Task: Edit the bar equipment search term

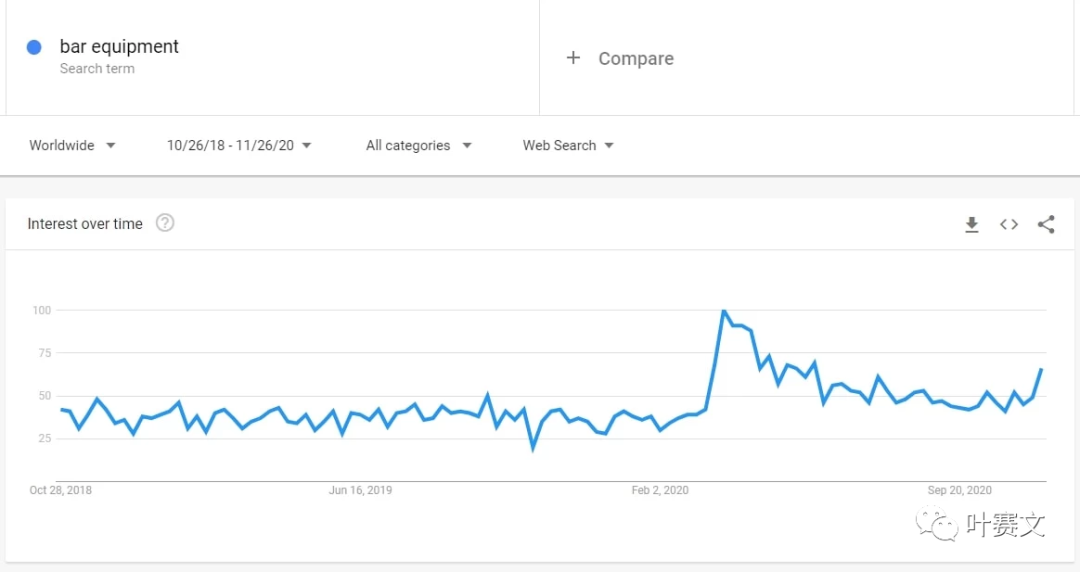Action: 119,47
